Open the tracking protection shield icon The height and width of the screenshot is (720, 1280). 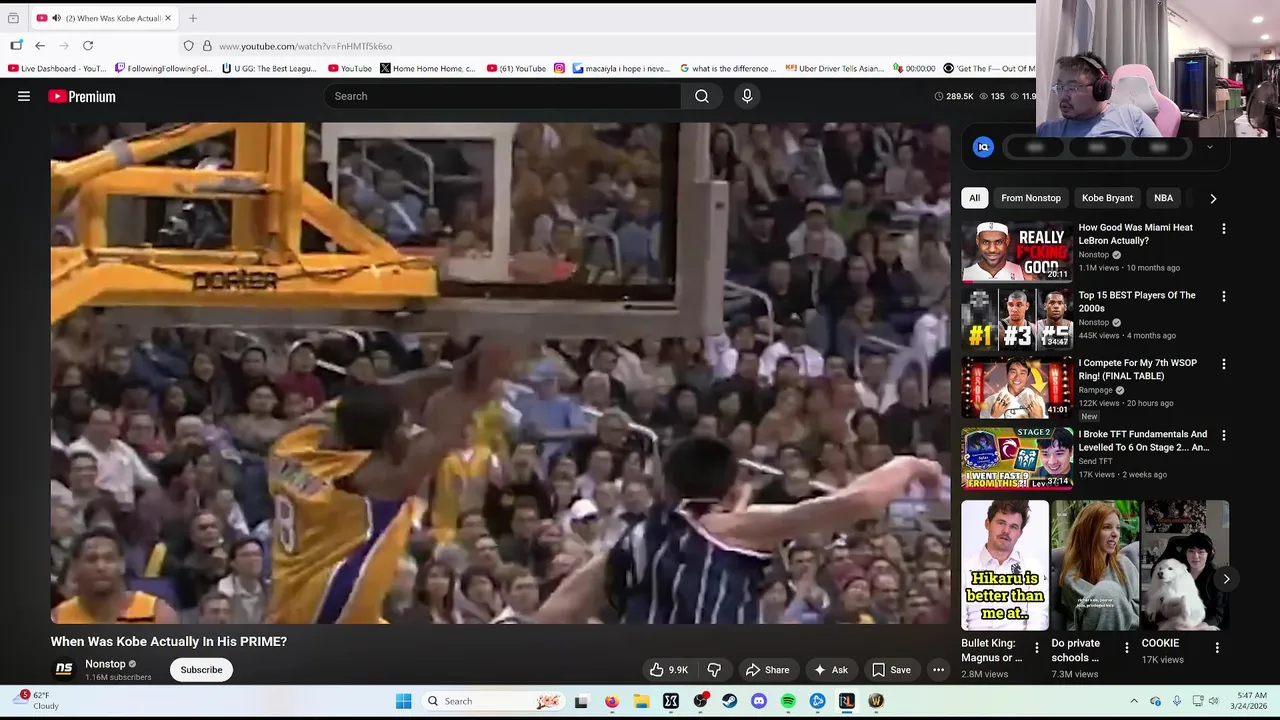[188, 46]
